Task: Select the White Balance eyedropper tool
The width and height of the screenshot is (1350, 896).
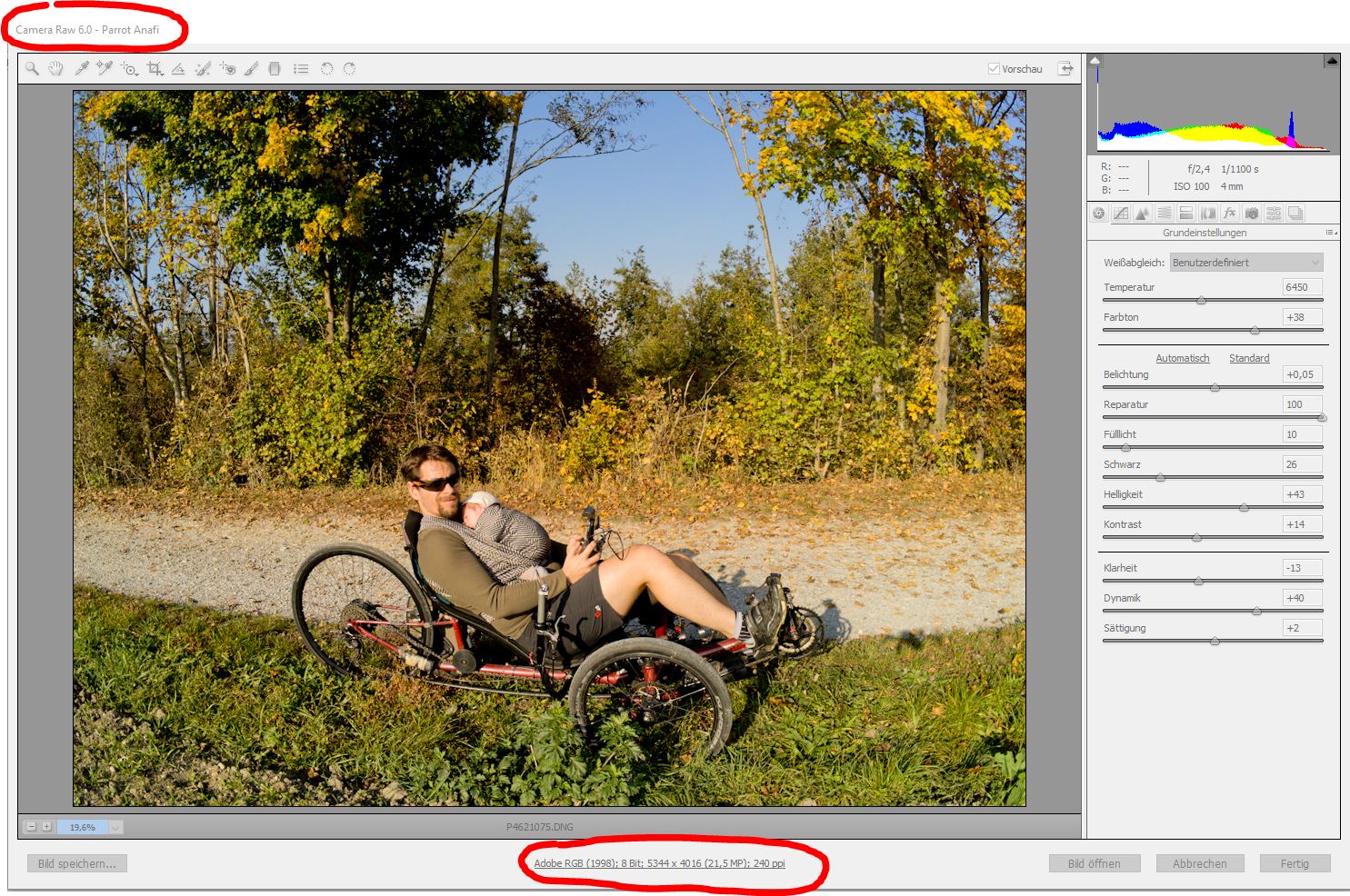Action: [81, 68]
